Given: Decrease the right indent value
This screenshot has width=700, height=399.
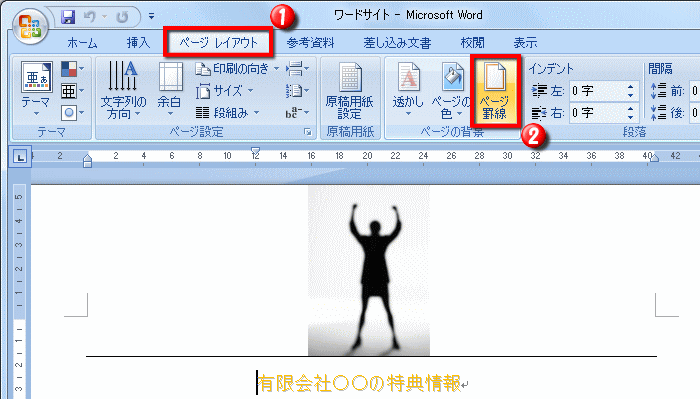Looking at the screenshot, I should [x=630, y=117].
